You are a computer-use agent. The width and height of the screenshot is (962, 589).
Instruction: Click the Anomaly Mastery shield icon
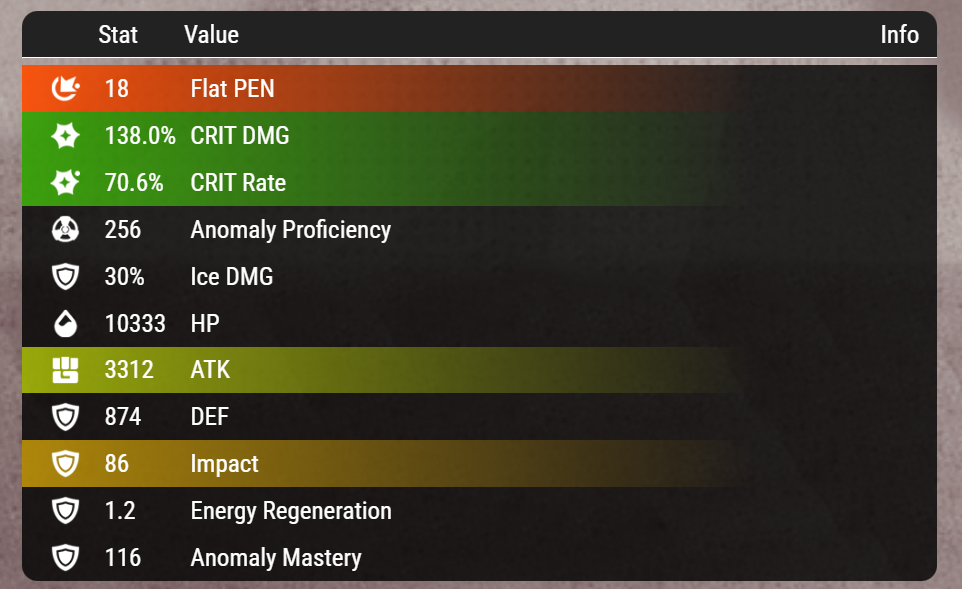(x=66, y=558)
